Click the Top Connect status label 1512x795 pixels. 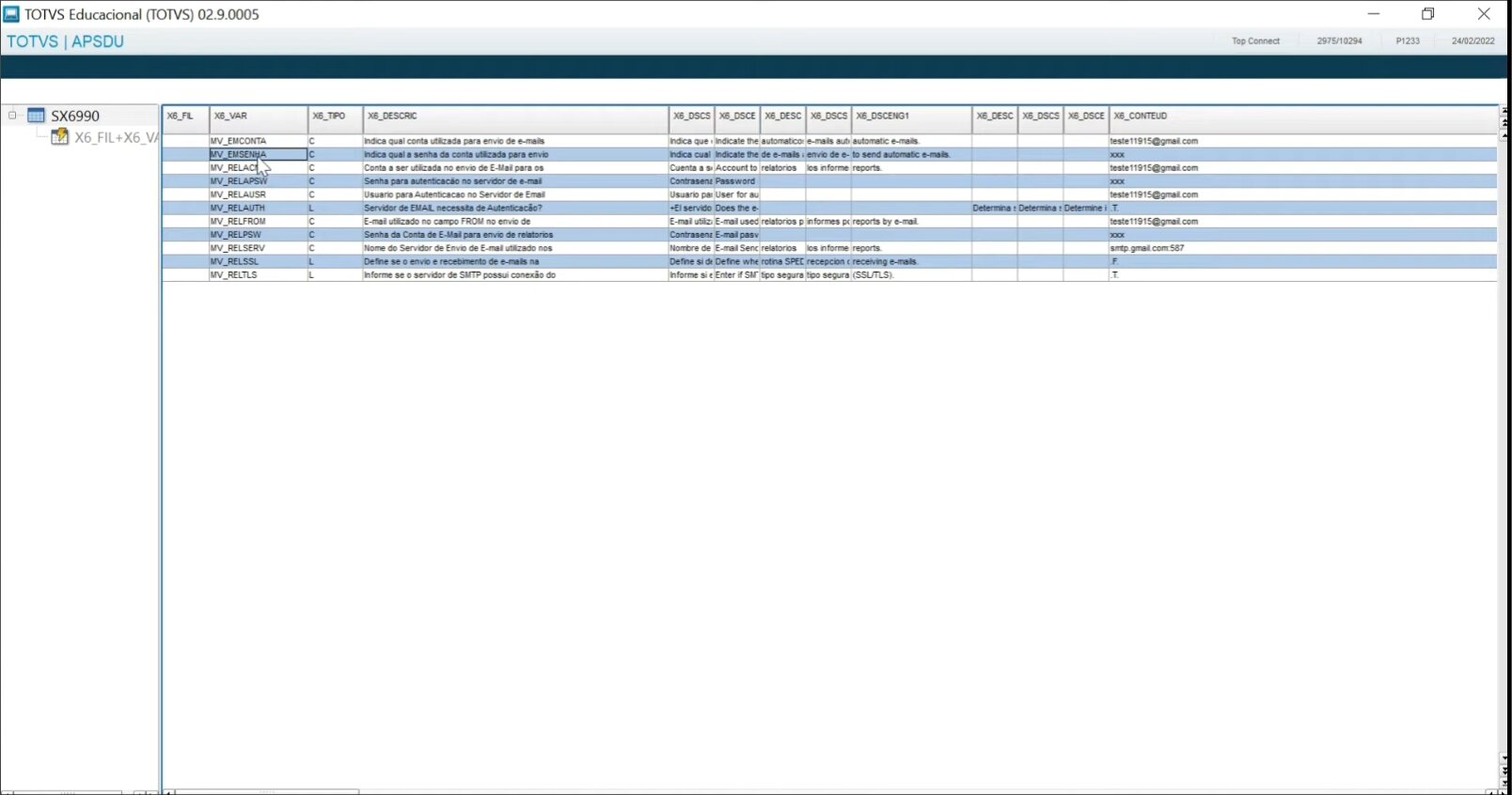coord(1255,41)
